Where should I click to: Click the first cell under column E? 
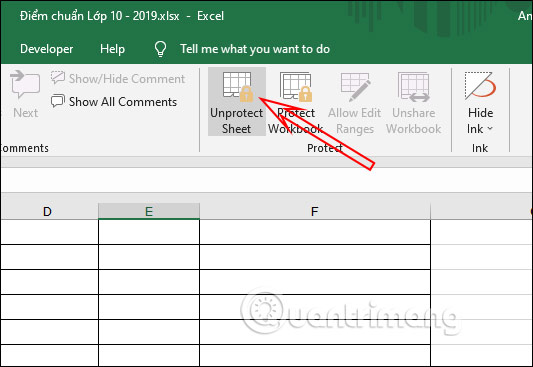tap(149, 232)
